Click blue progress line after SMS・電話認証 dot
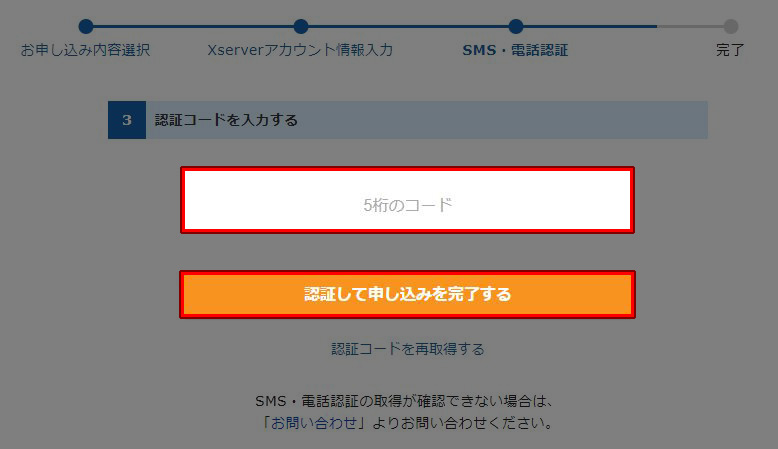Viewport: 778px width, 449px height. [x=590, y=26]
